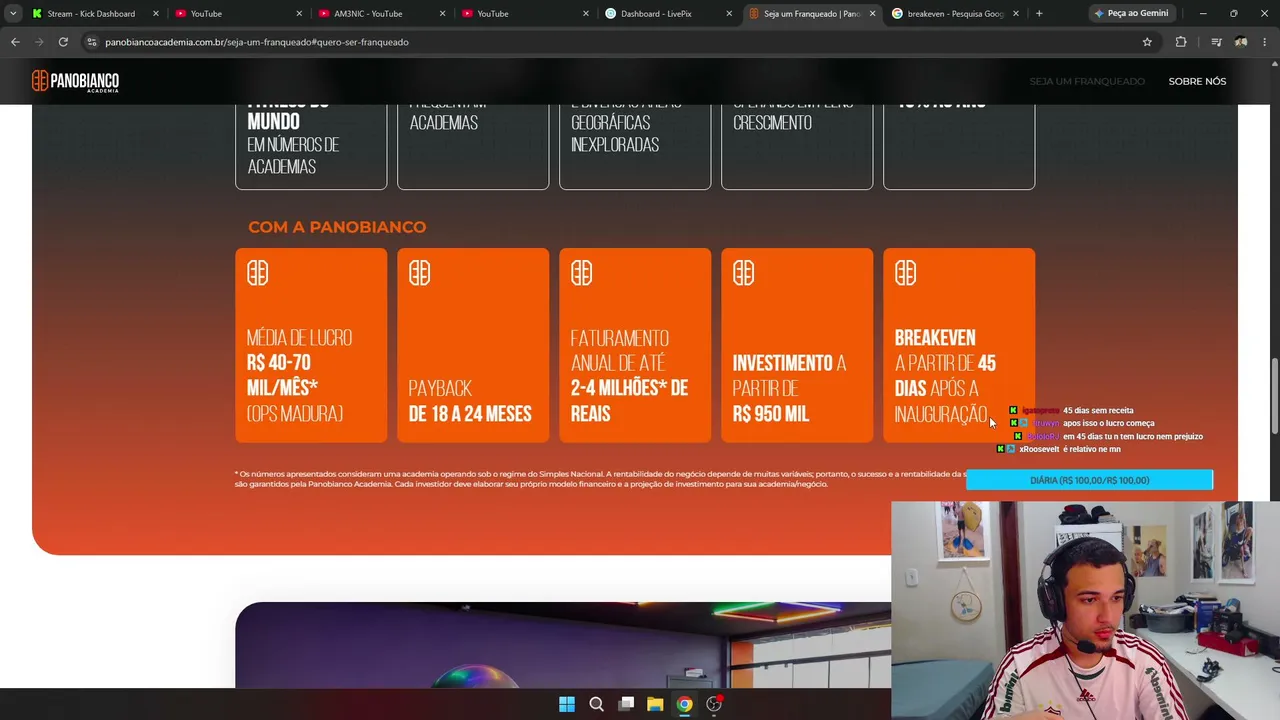Reload the current page

[63, 42]
